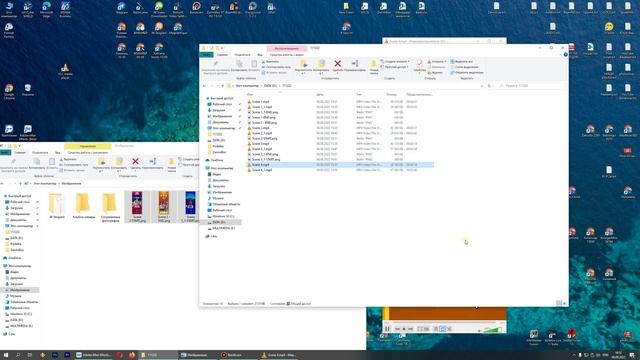Viewport: 640px width, 360px height.
Task: Open 'Windows 10 (C:)' in front Explorer navigation pane
Action: click(x=223, y=216)
